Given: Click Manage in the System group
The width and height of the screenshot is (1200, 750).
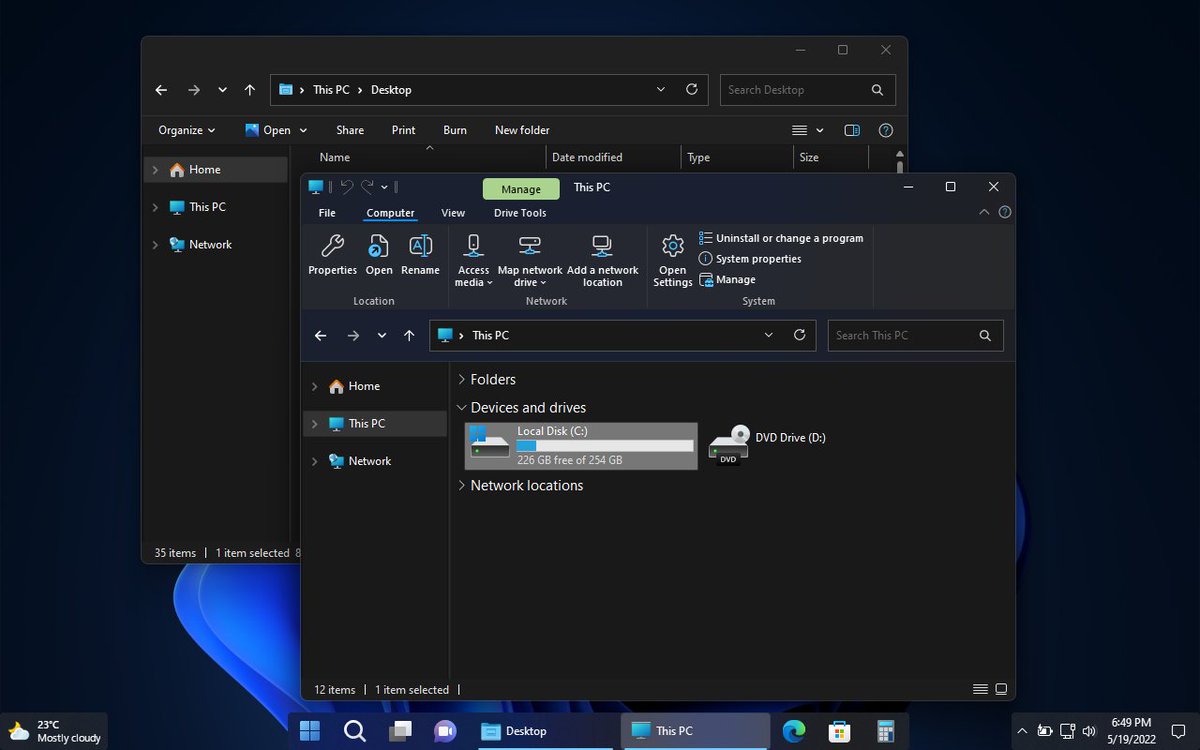Looking at the screenshot, I should pyautogui.click(x=727, y=280).
